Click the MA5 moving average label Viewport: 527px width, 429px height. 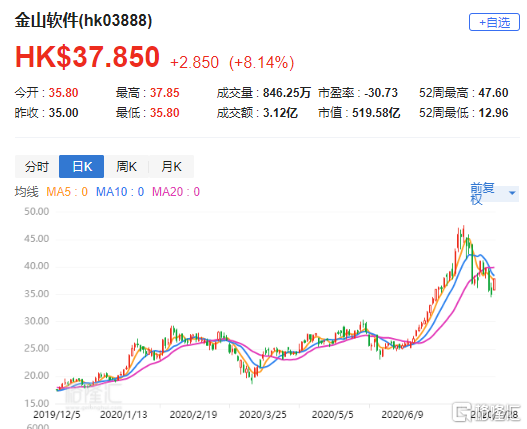pyautogui.click(x=67, y=192)
